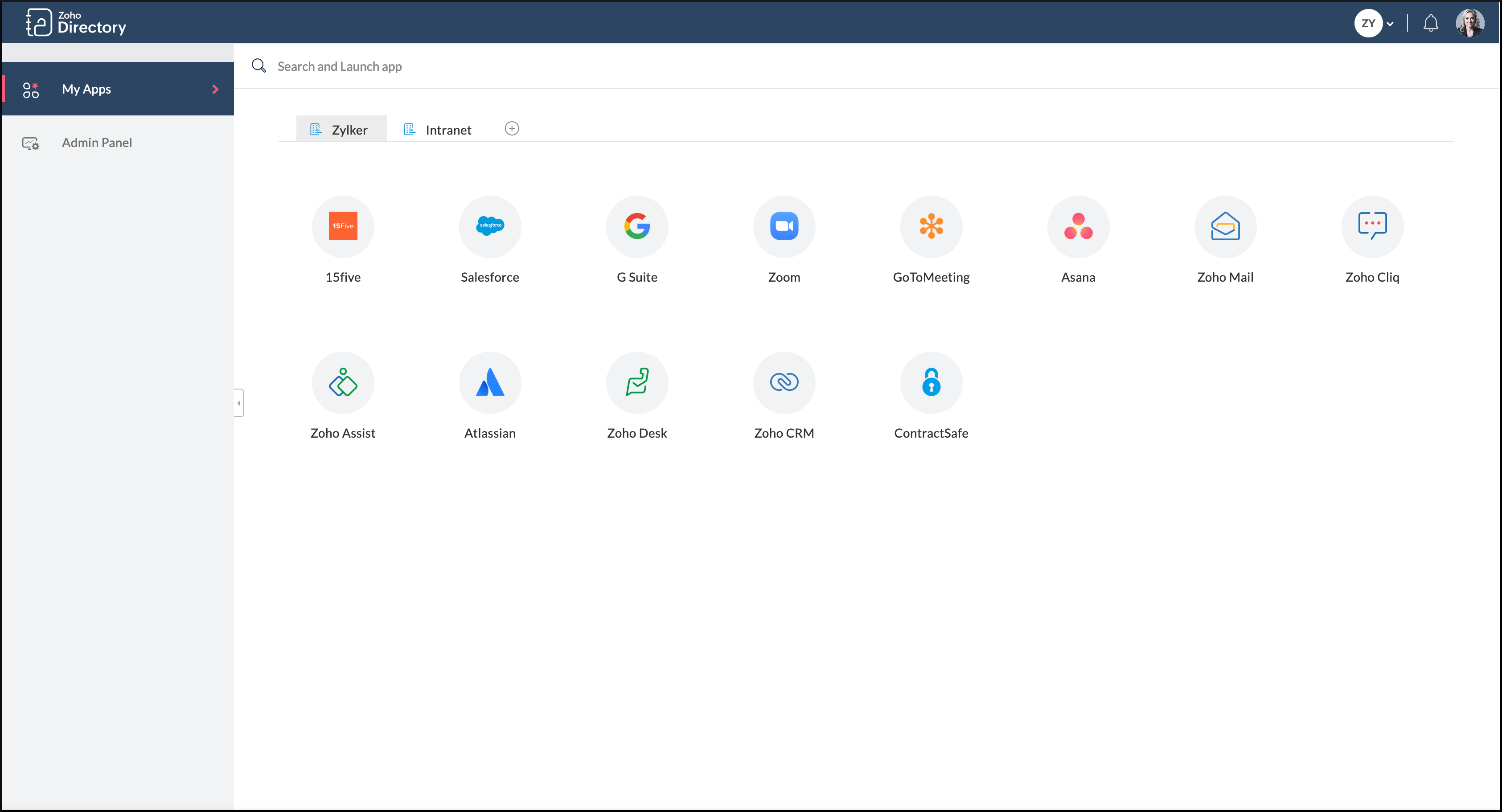Viewport: 1502px width, 812px height.
Task: Add a new tab with plus button
Action: tap(511, 128)
